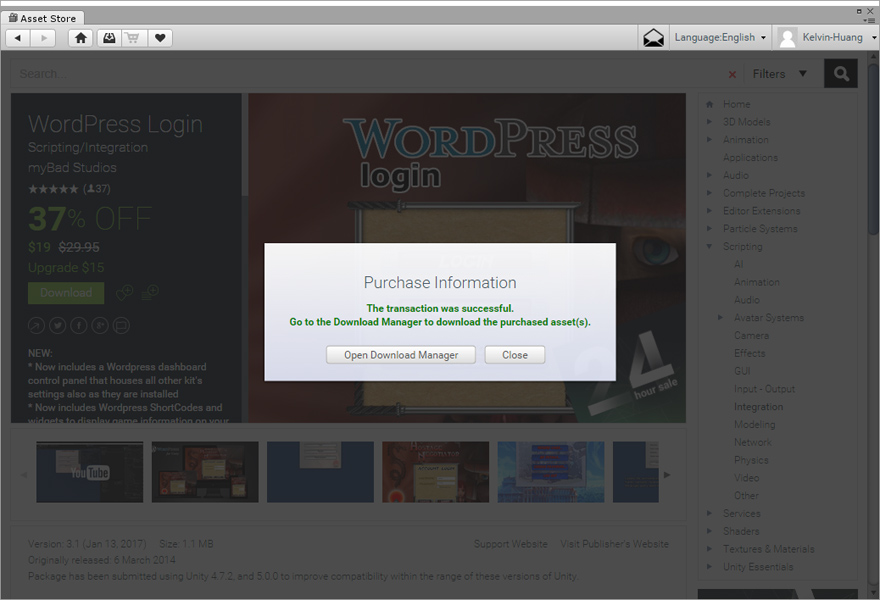
Task: Expand the Audio category arrow
Action: [709, 175]
